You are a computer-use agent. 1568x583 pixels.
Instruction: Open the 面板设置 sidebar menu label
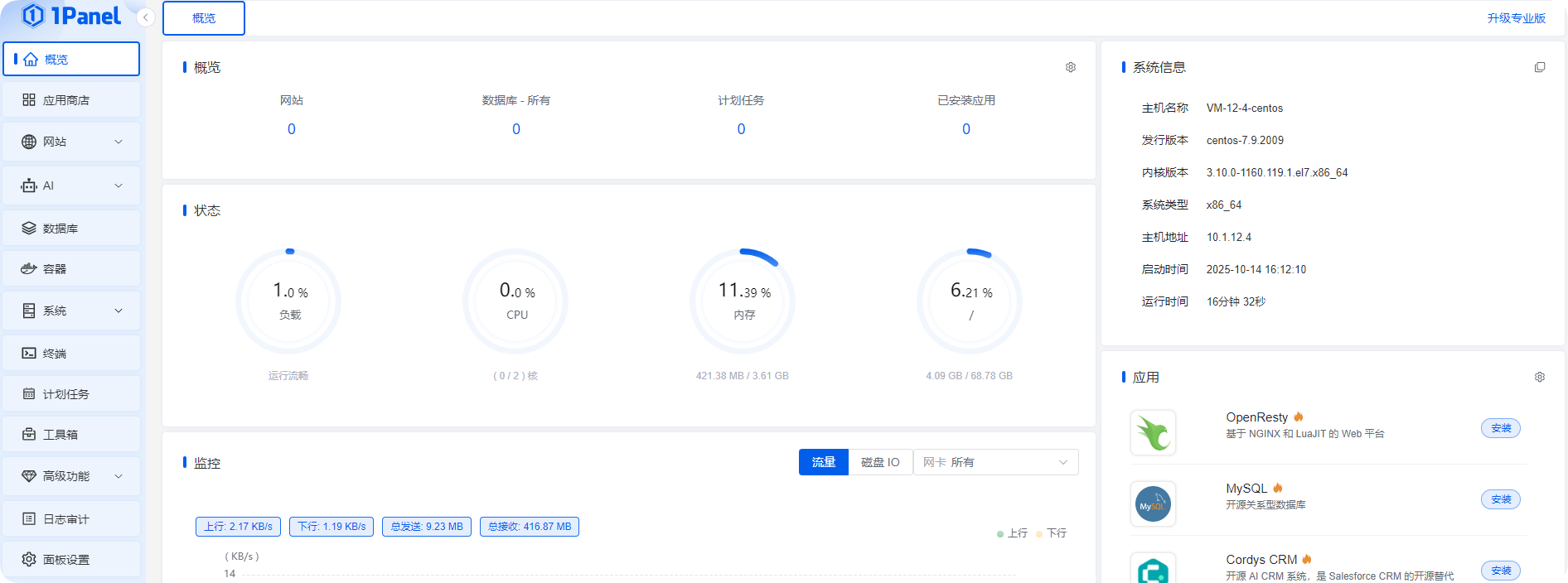66,560
